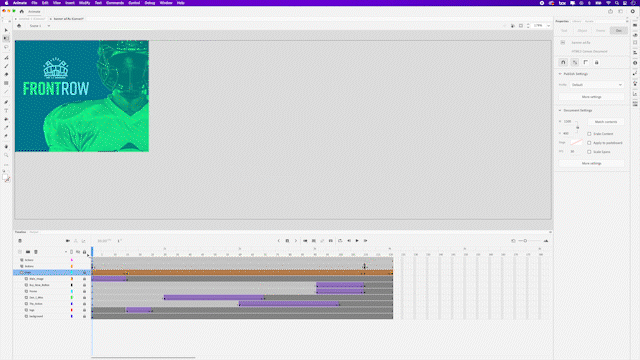The image size is (640, 360).
Task: Click the link width and height icon
Action: [x=577, y=127]
